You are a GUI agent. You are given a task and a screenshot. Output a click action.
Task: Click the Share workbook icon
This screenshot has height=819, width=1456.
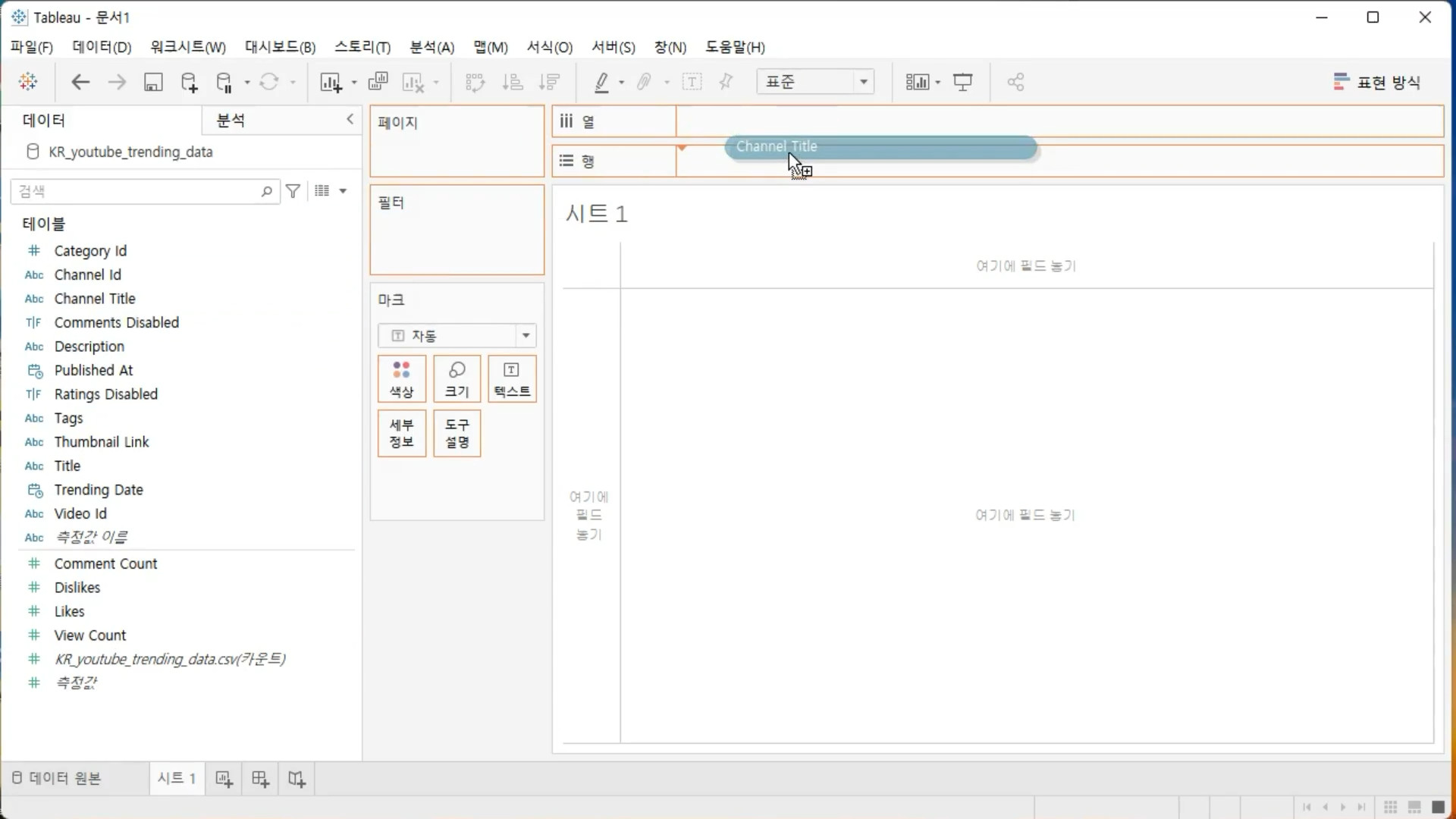click(x=1016, y=82)
